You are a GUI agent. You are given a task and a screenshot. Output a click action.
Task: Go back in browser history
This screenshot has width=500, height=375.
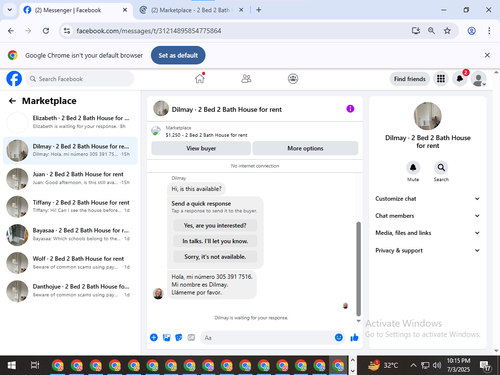(11, 31)
